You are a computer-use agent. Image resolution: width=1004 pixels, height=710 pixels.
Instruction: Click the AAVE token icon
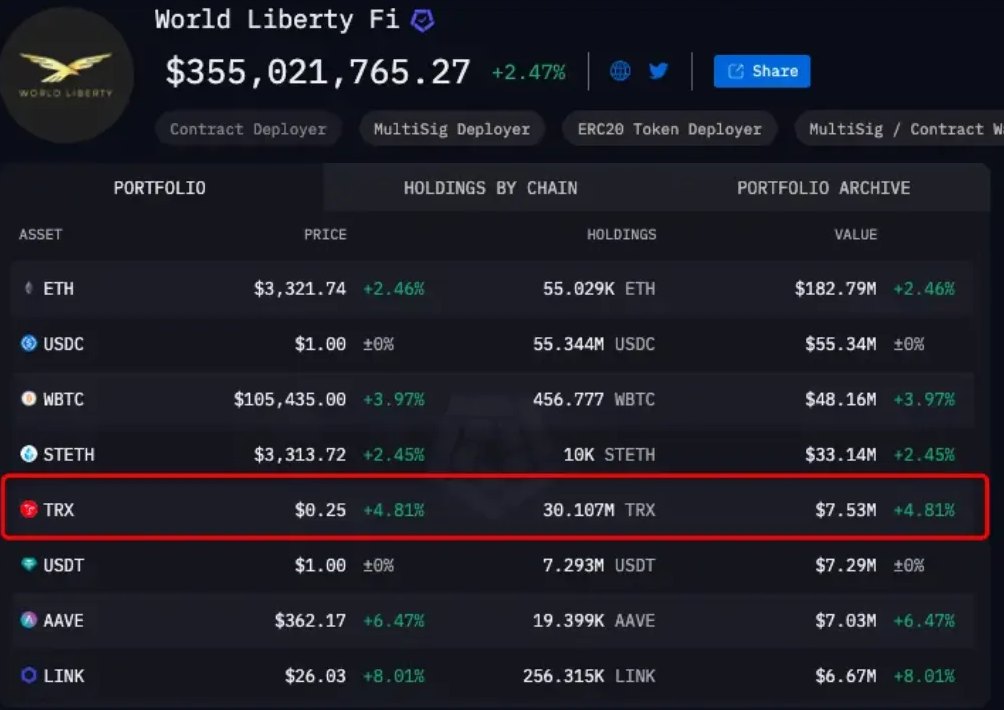[29, 620]
